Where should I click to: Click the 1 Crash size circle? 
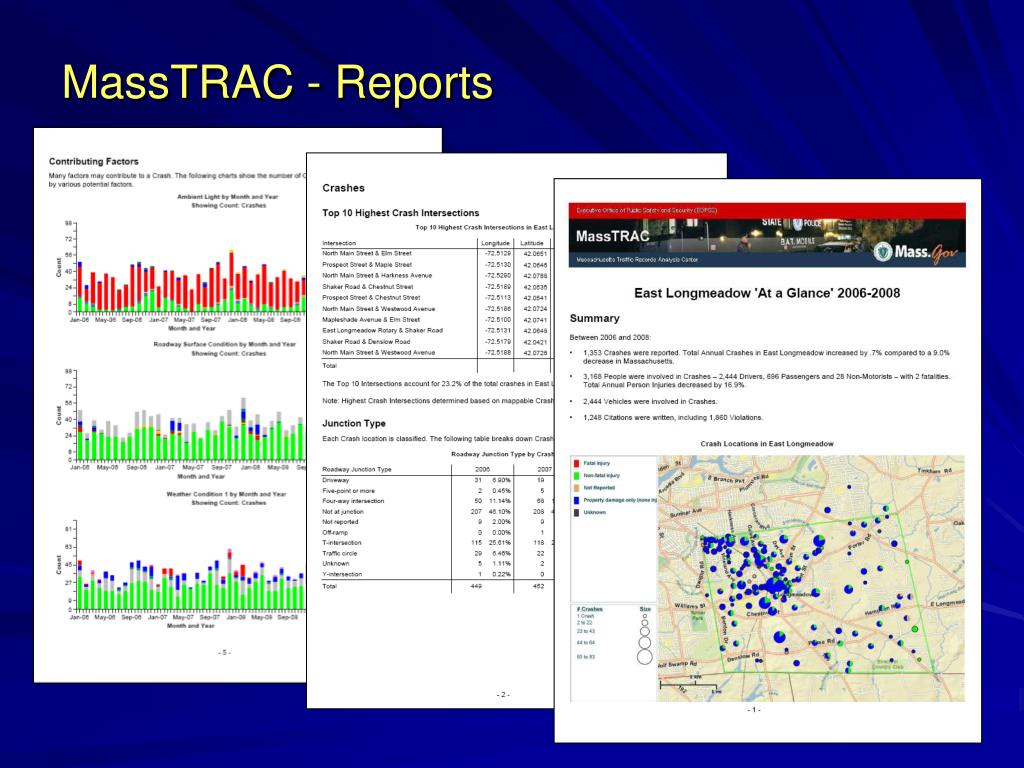645,616
